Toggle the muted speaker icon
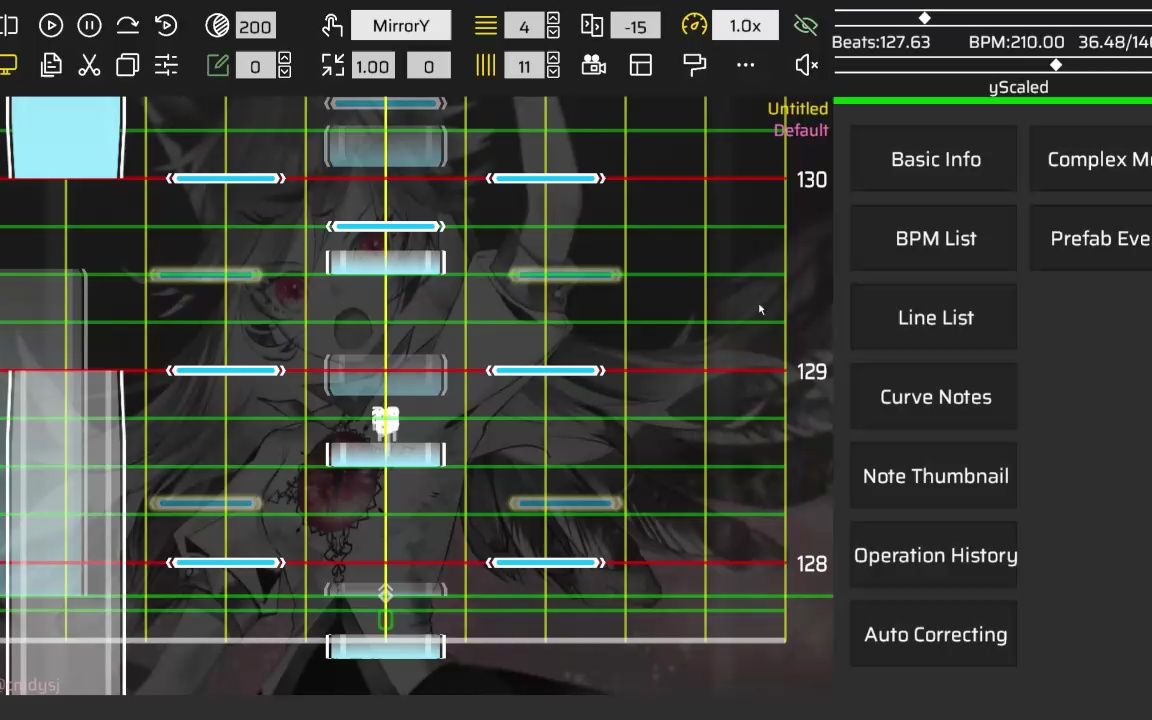The width and height of the screenshot is (1152, 720). point(807,65)
